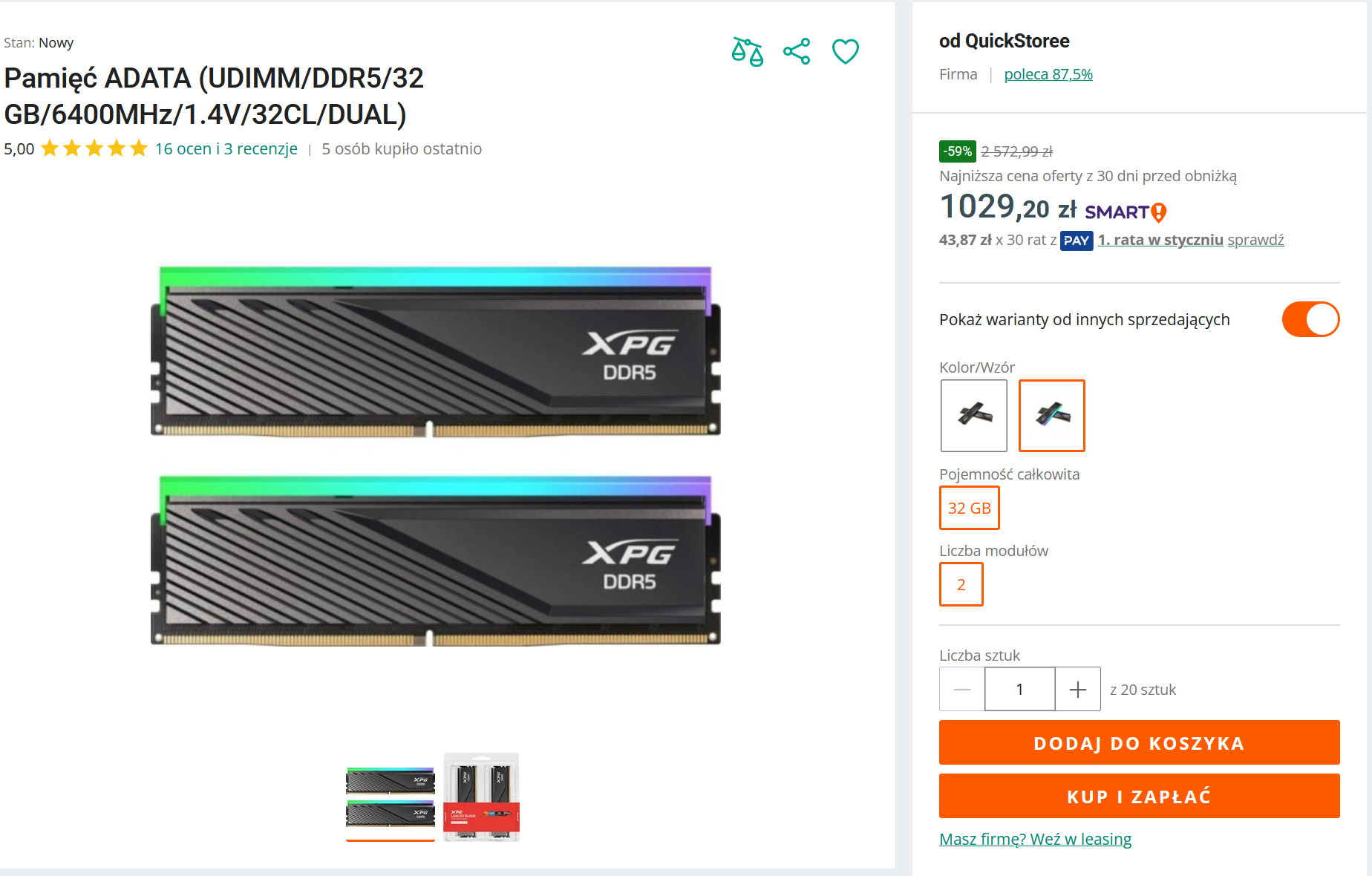Click the blue PAY badge icon

[x=1077, y=241]
